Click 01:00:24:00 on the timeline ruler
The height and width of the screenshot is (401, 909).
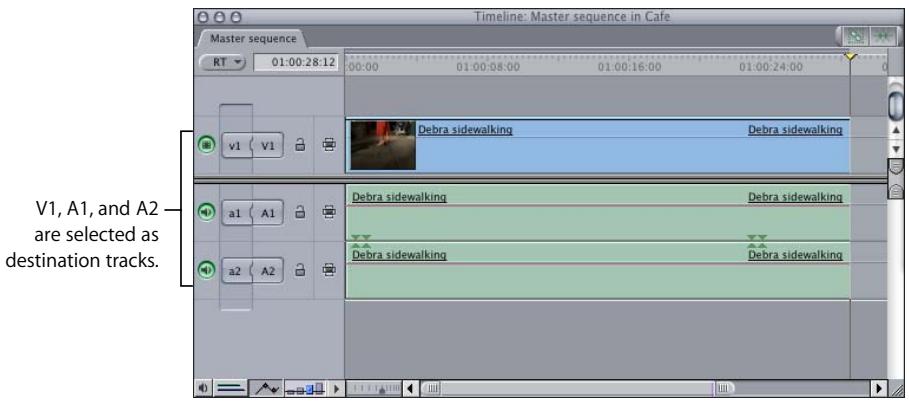[x=770, y=67]
